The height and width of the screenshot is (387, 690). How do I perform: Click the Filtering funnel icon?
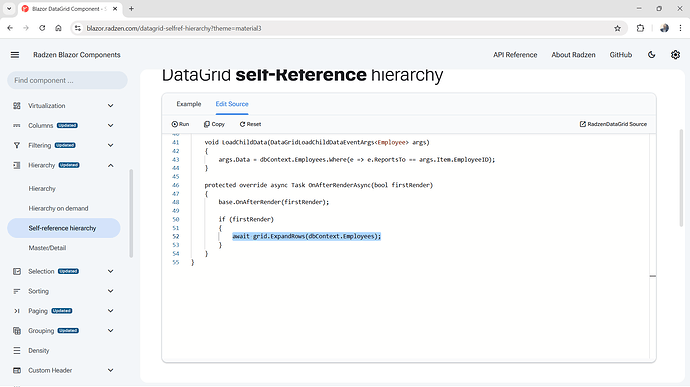17,145
